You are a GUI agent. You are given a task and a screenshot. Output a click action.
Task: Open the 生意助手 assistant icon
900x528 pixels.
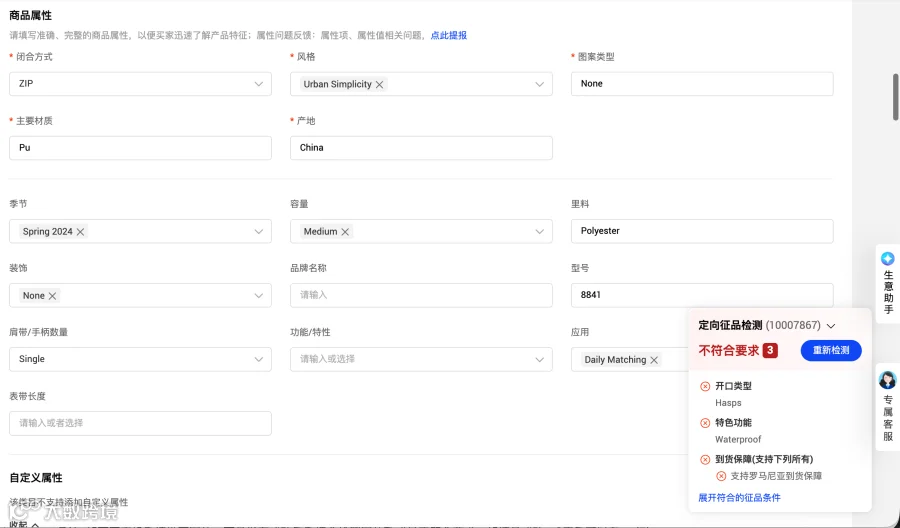click(887, 259)
